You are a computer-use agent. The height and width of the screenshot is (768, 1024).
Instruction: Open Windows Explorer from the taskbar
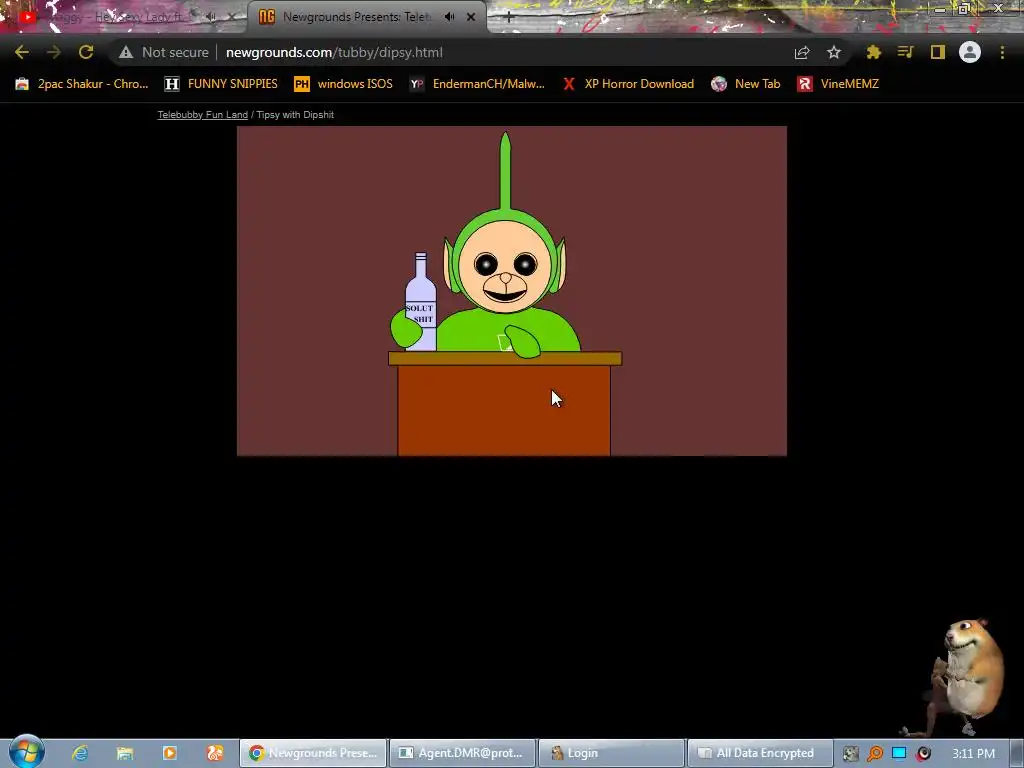tap(125, 753)
